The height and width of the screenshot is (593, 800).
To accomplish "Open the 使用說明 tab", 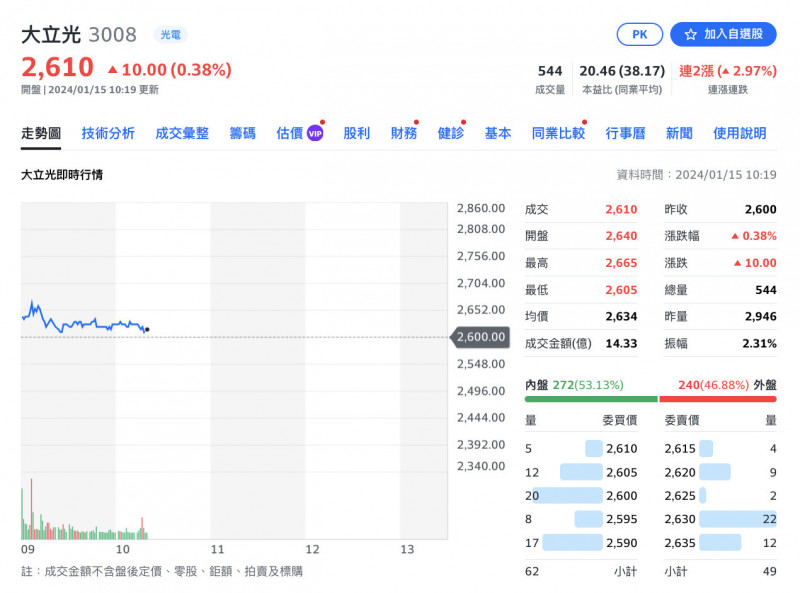I will pos(740,134).
